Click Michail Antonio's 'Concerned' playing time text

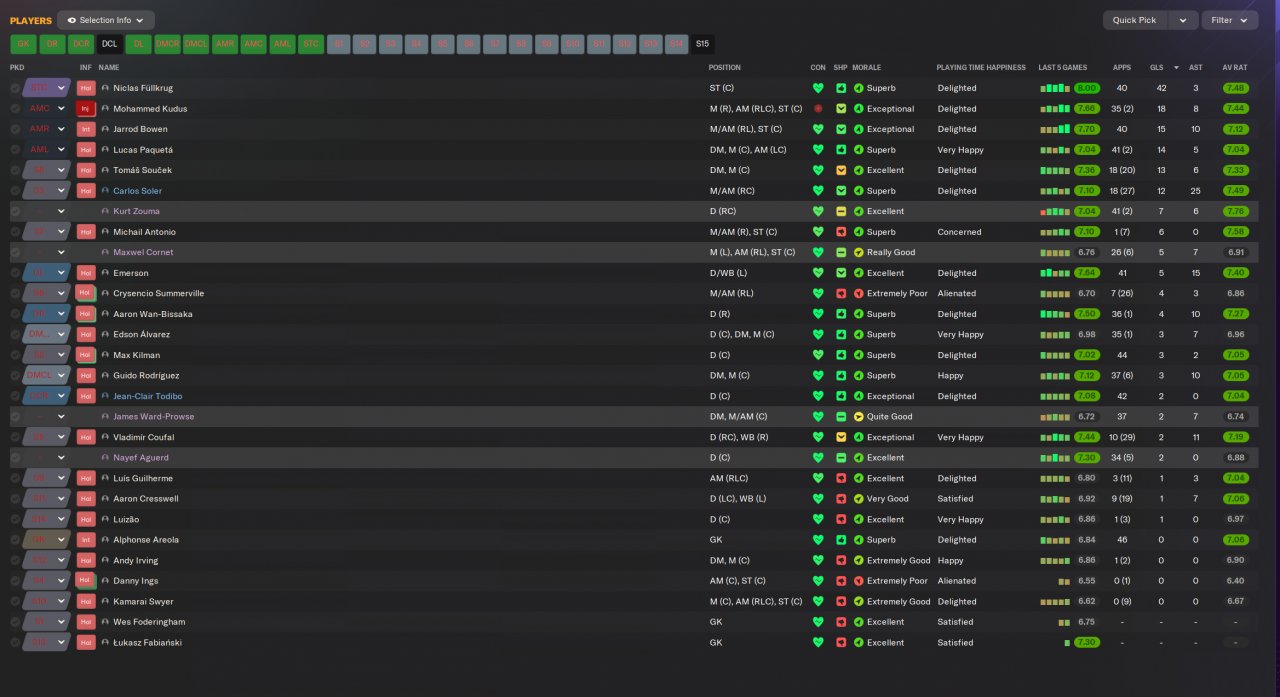pyautogui.click(x=959, y=232)
